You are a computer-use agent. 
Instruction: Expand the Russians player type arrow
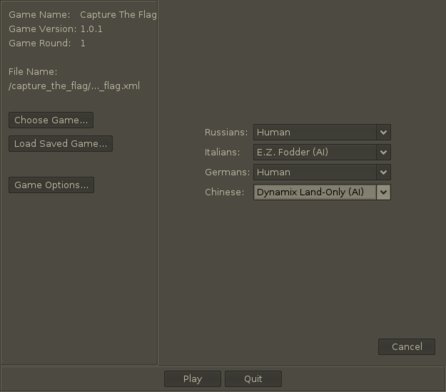click(x=383, y=132)
